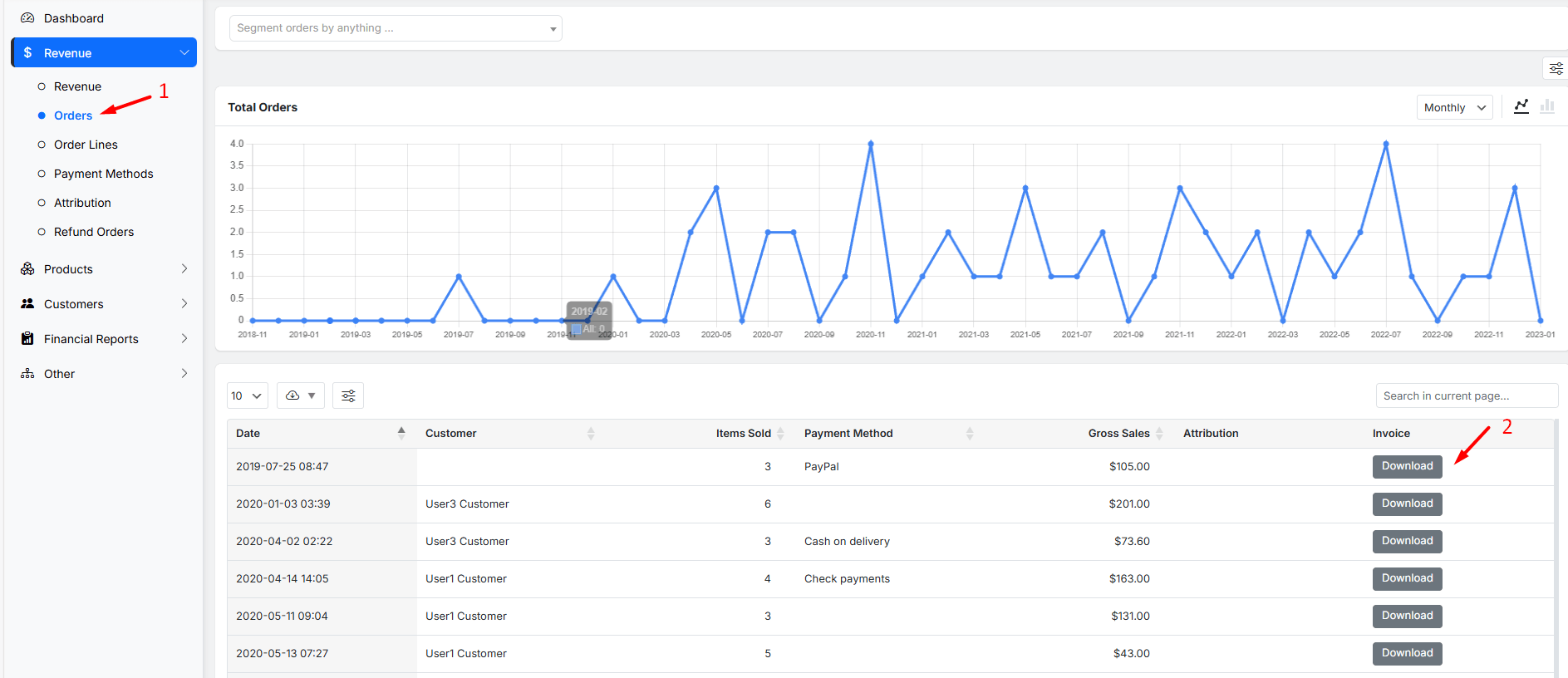Open the rows-per-page dropdown showing 10
Image resolution: width=1568 pixels, height=678 pixels.
click(x=247, y=396)
